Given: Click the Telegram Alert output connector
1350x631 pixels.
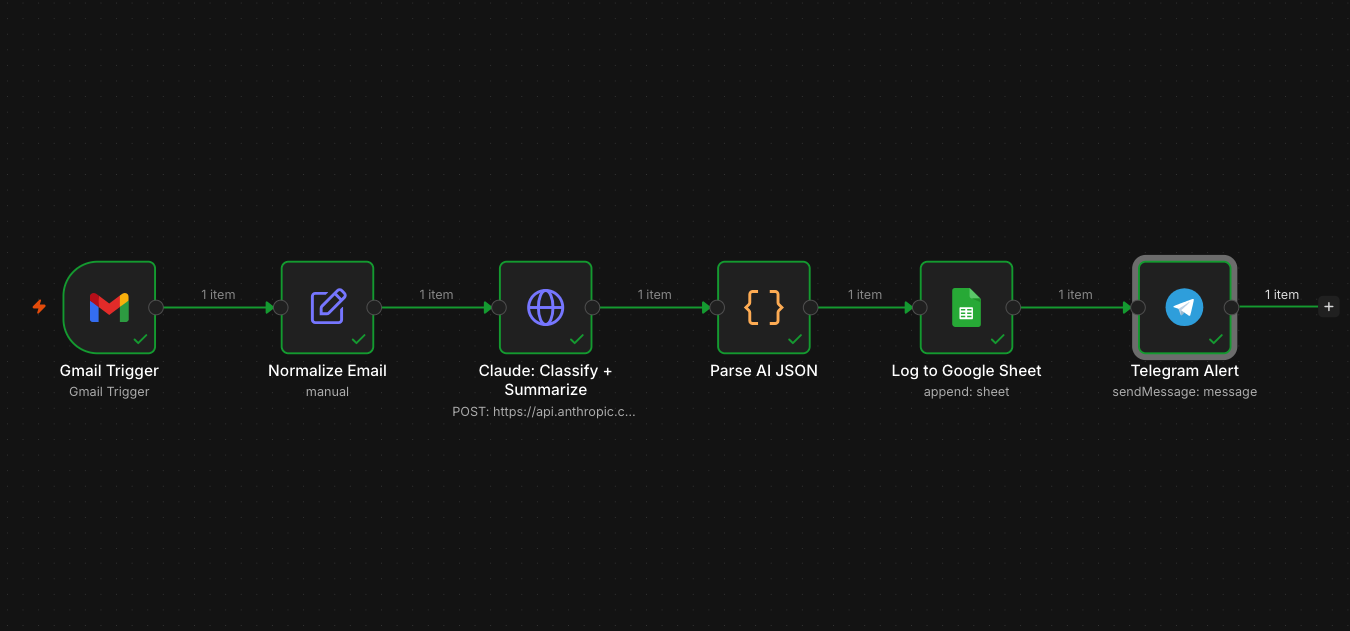Looking at the screenshot, I should 1231,307.
